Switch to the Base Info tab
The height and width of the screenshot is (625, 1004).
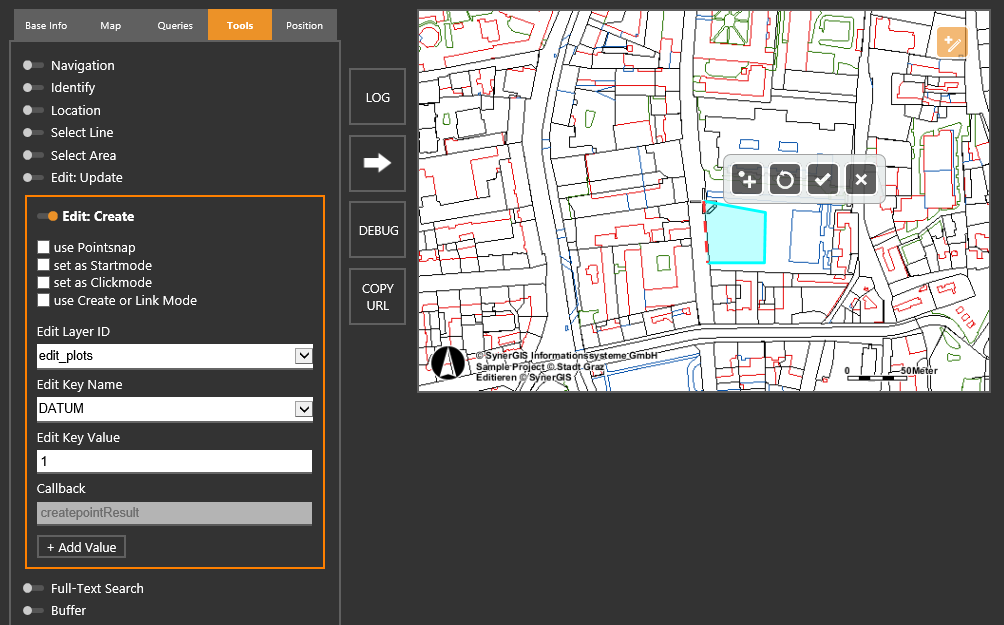[46, 25]
